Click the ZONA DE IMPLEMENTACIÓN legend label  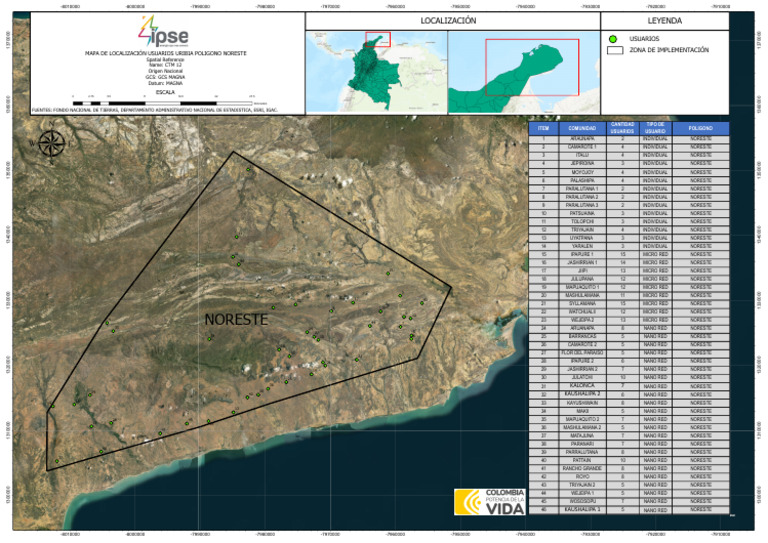point(669,50)
